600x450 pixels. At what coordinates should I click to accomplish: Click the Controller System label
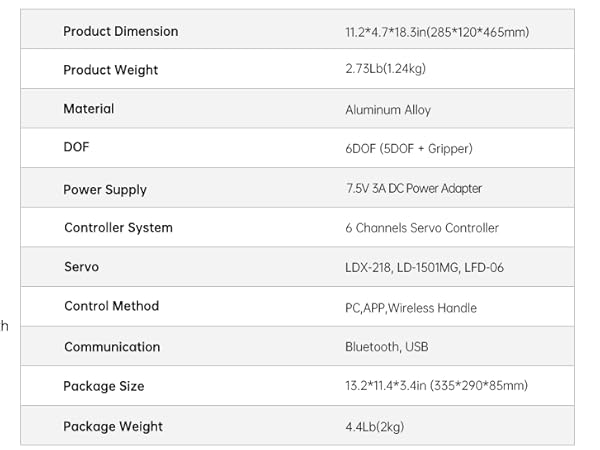118,228
